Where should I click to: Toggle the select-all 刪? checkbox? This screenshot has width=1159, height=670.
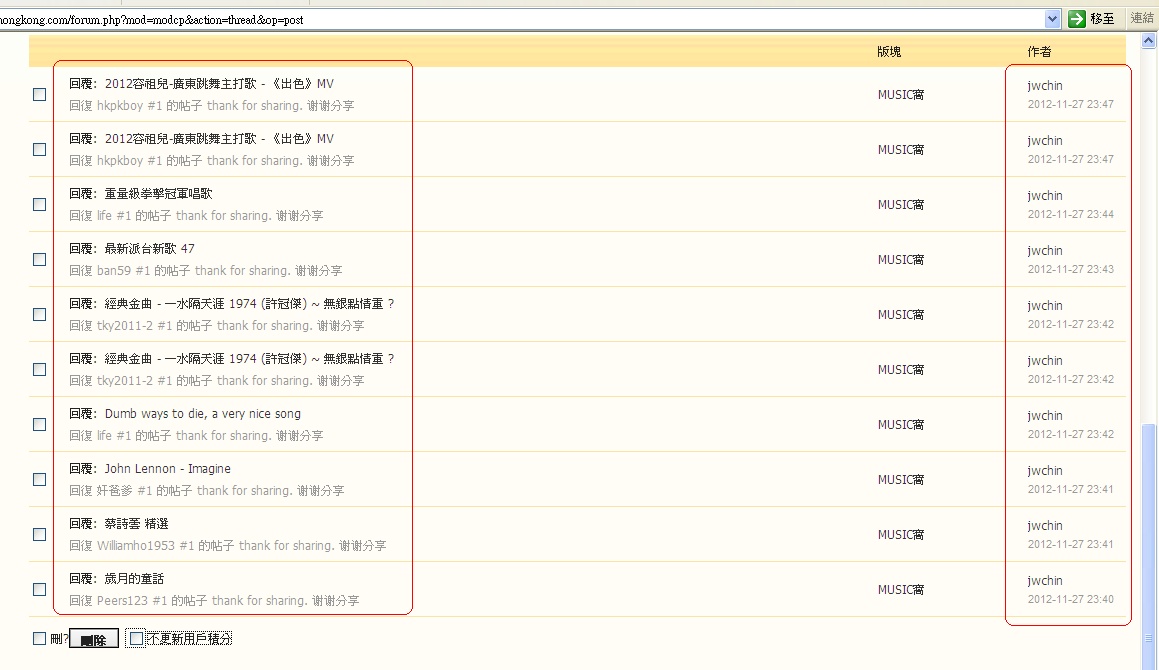40,638
